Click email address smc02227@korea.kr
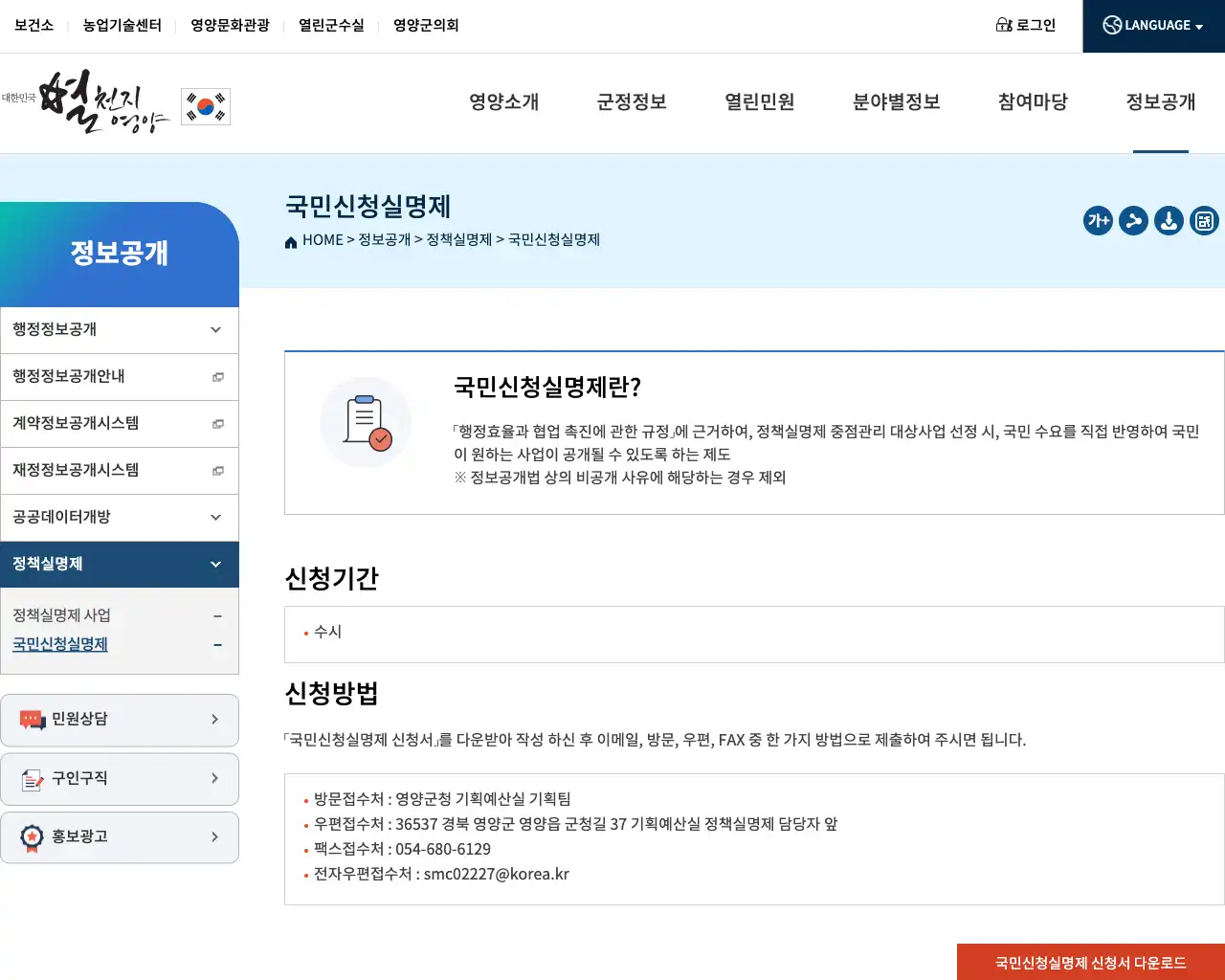Image resolution: width=1225 pixels, height=980 pixels. pyautogui.click(x=497, y=874)
